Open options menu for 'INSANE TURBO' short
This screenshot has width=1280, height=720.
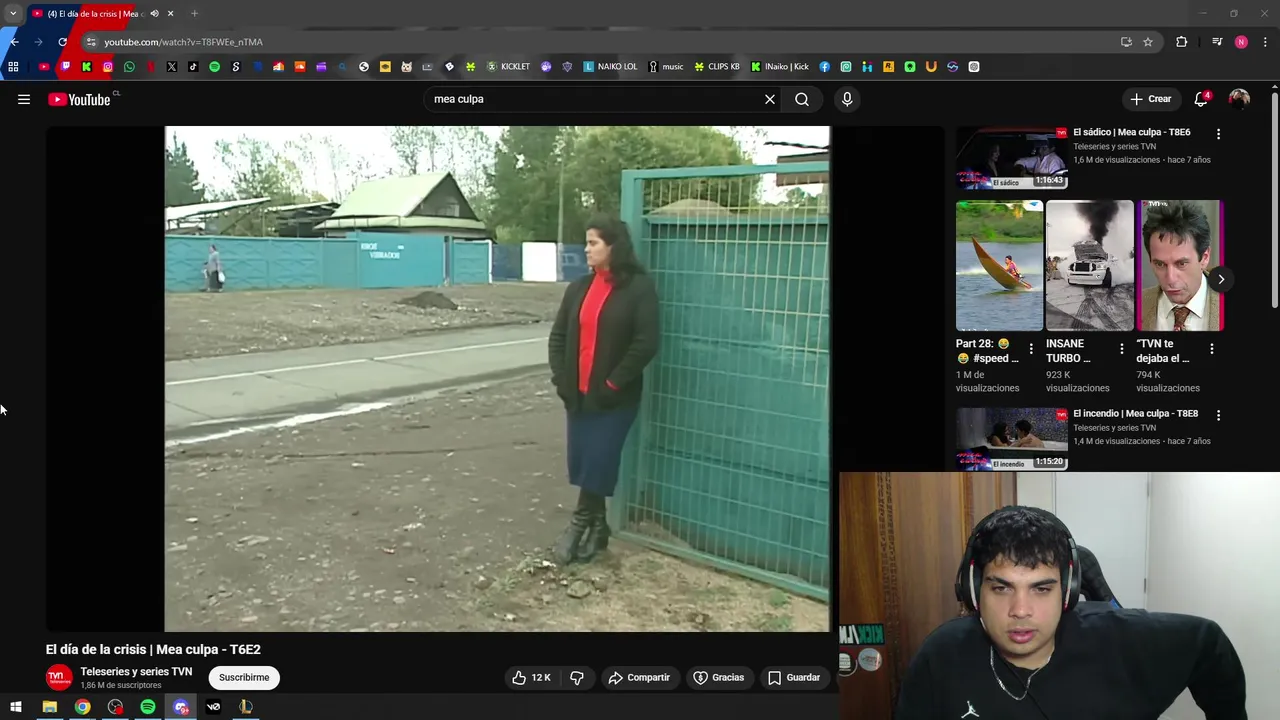[x=1121, y=349]
